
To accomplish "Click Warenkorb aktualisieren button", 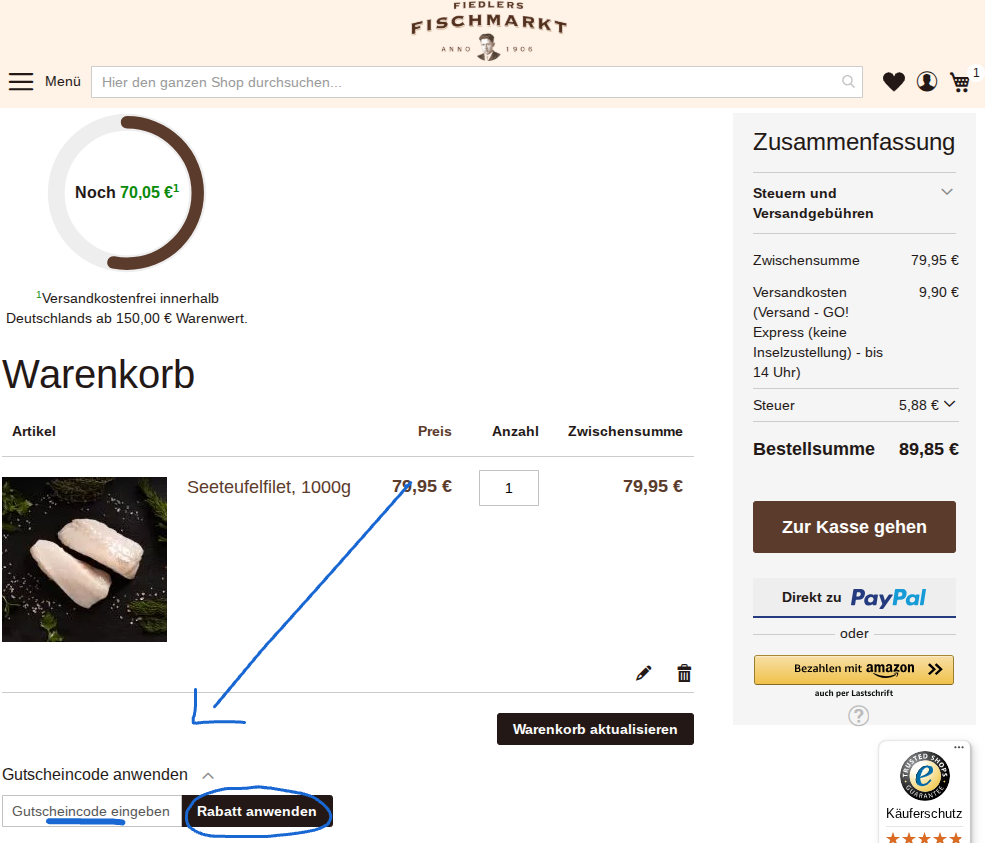I will (595, 729).
